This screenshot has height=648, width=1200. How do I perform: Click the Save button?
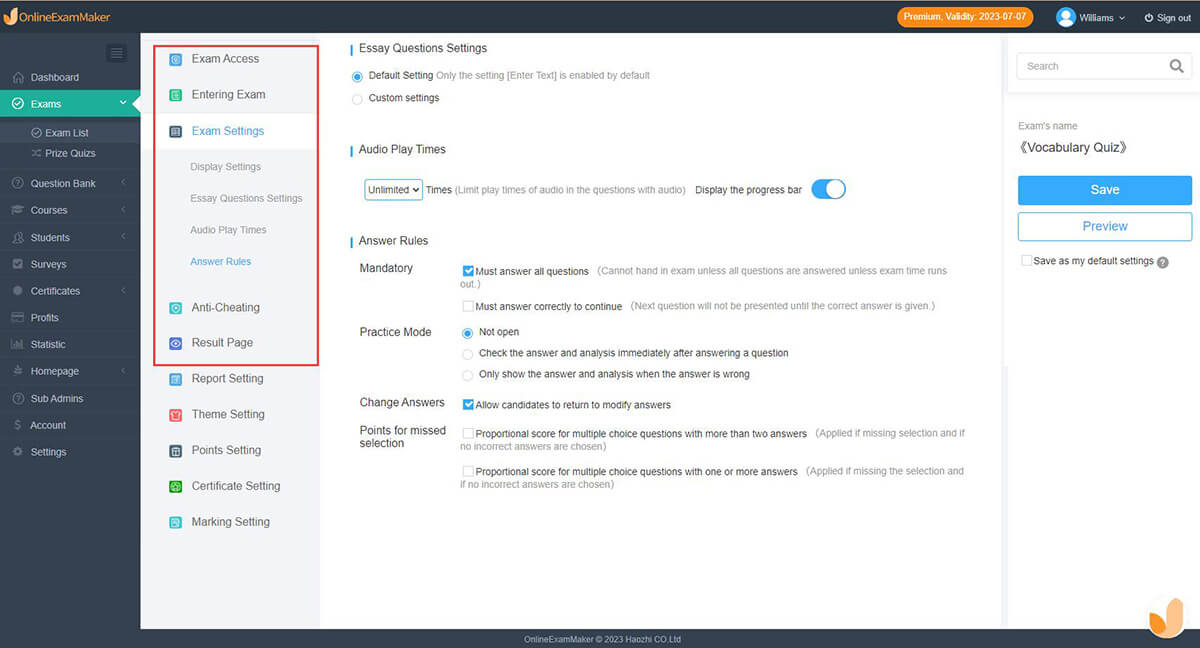coord(1104,190)
